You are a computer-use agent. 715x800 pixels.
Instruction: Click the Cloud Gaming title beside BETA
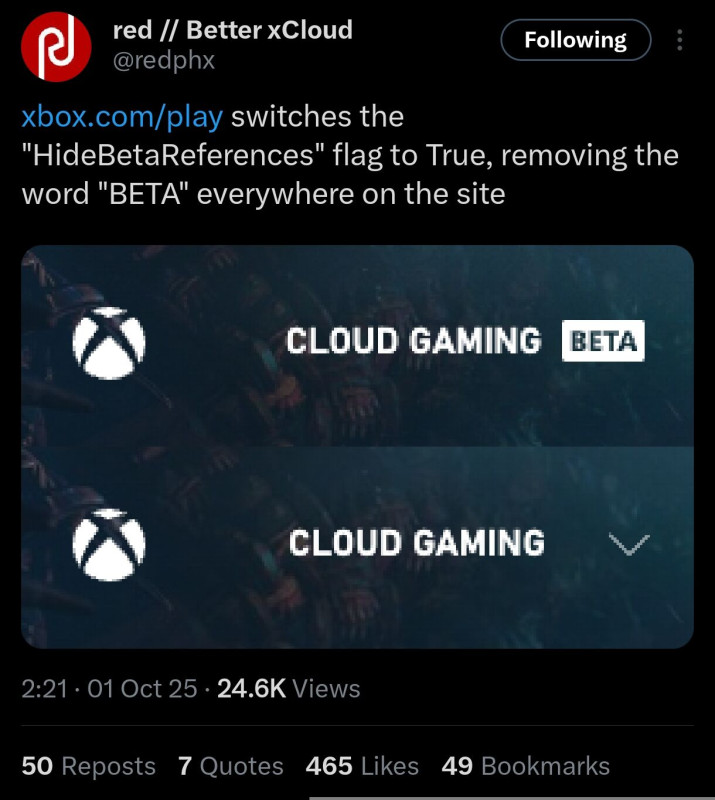tap(413, 341)
